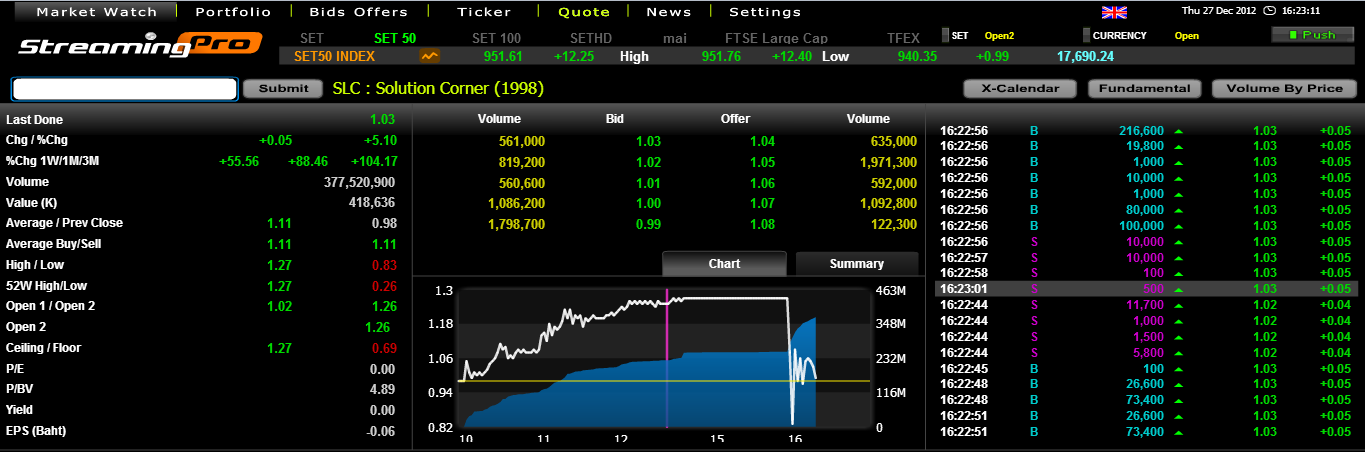Click the Volume value 377,520,900

coord(359,182)
